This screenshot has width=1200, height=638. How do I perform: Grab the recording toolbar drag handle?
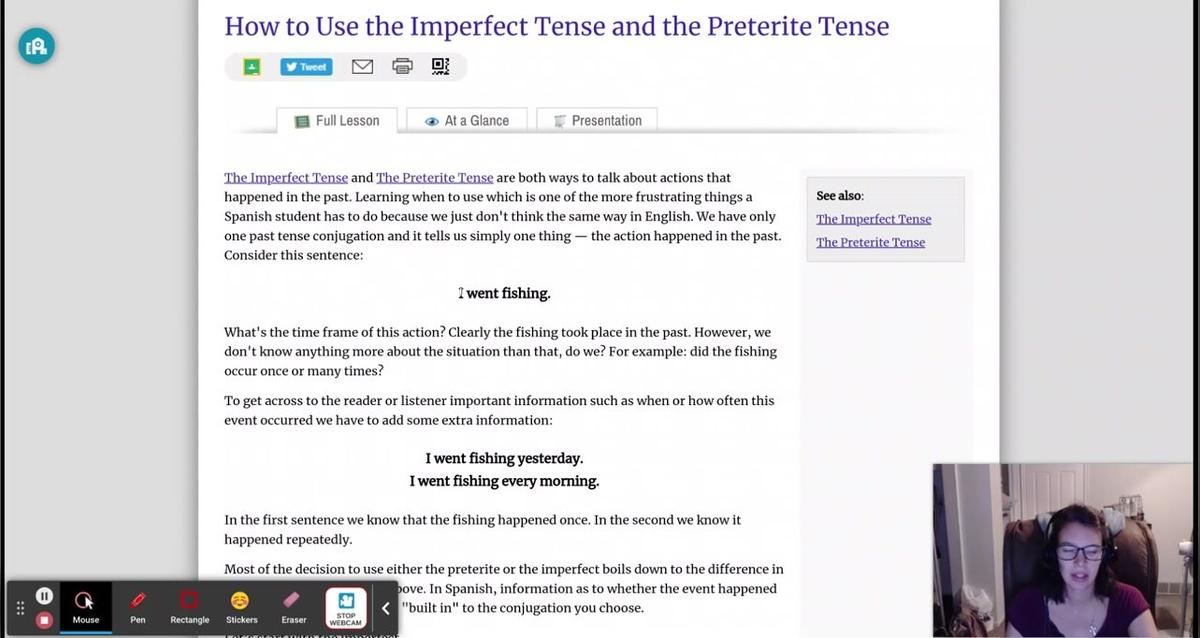(x=19, y=608)
